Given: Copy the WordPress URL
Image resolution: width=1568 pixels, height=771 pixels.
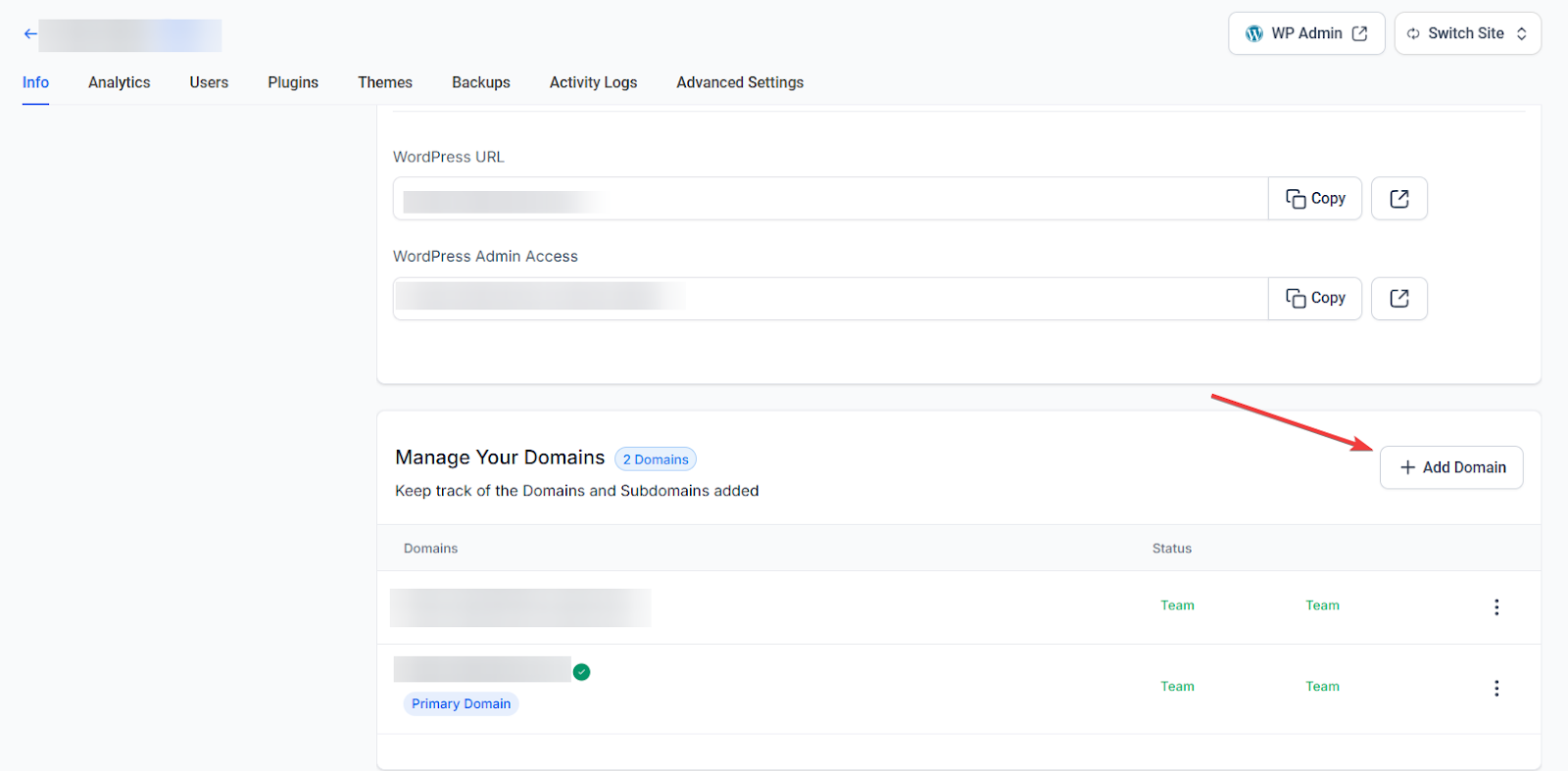Looking at the screenshot, I should [1314, 199].
